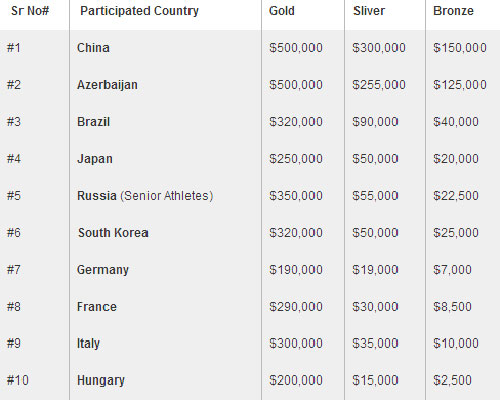Click the Gold column header
Image resolution: width=500 pixels, height=400 pixels.
point(282,11)
